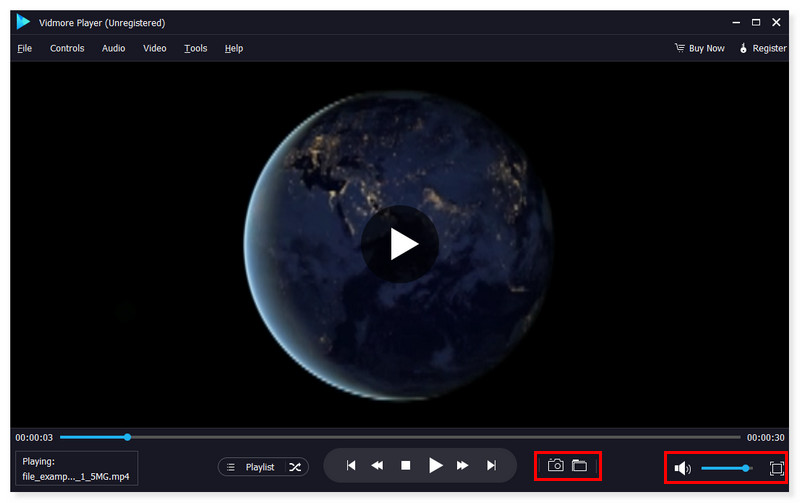Open the File menu

[x=25, y=48]
